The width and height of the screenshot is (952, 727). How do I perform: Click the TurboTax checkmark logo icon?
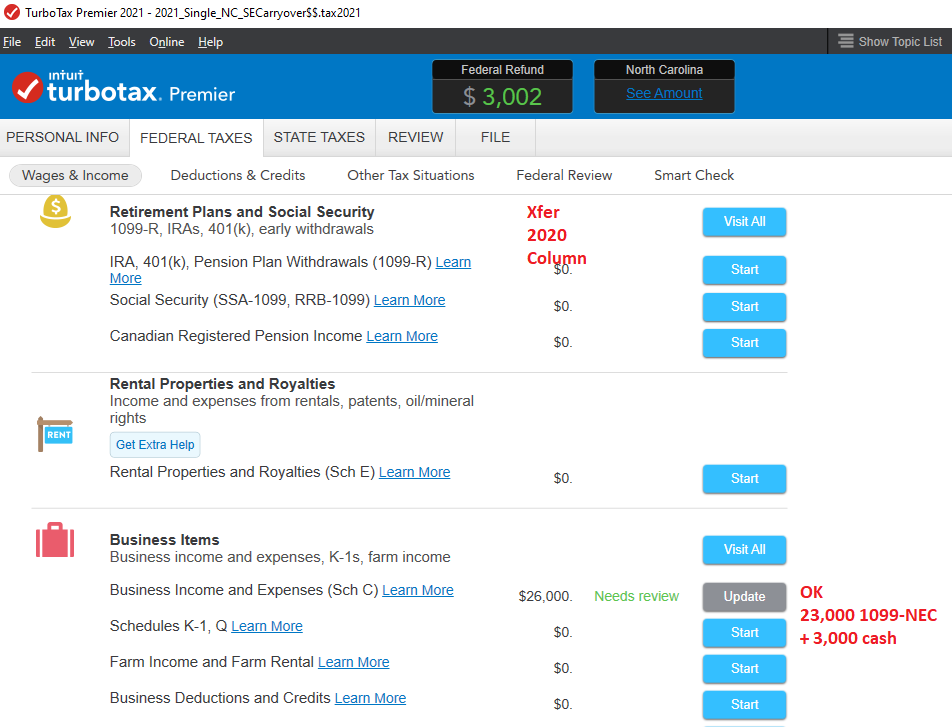click(x=27, y=87)
